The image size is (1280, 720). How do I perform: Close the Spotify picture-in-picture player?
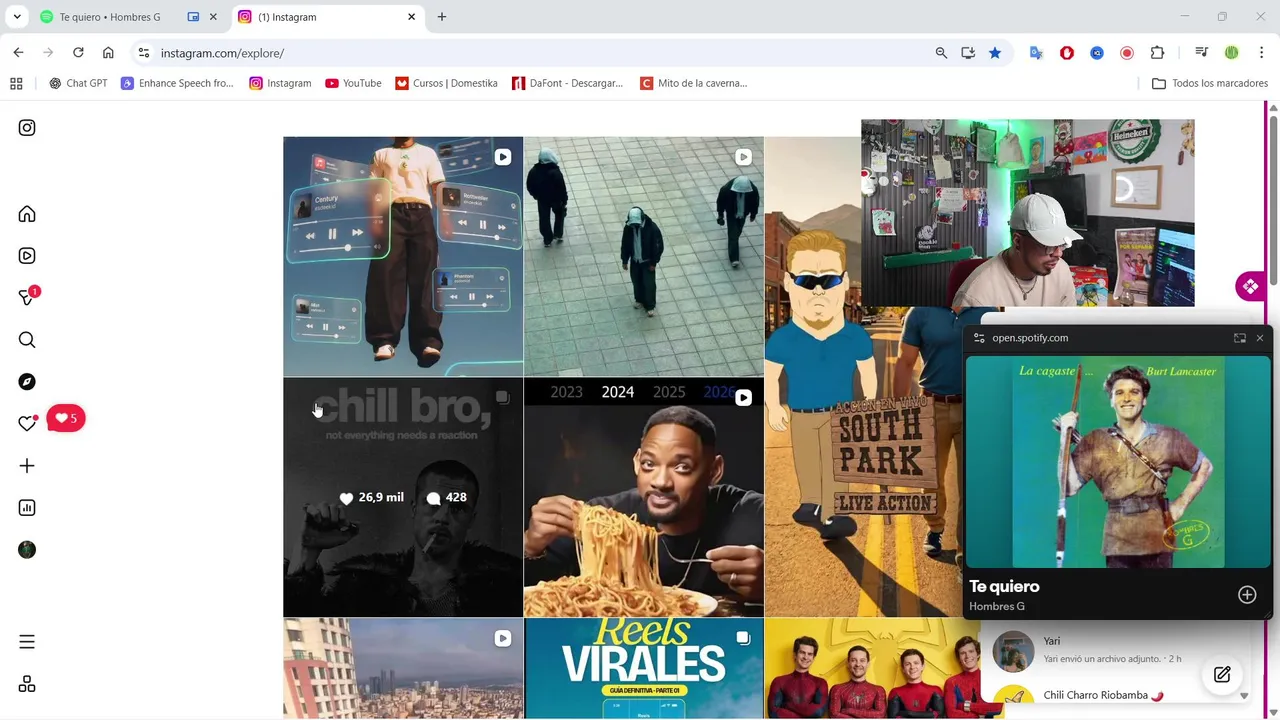click(1260, 338)
